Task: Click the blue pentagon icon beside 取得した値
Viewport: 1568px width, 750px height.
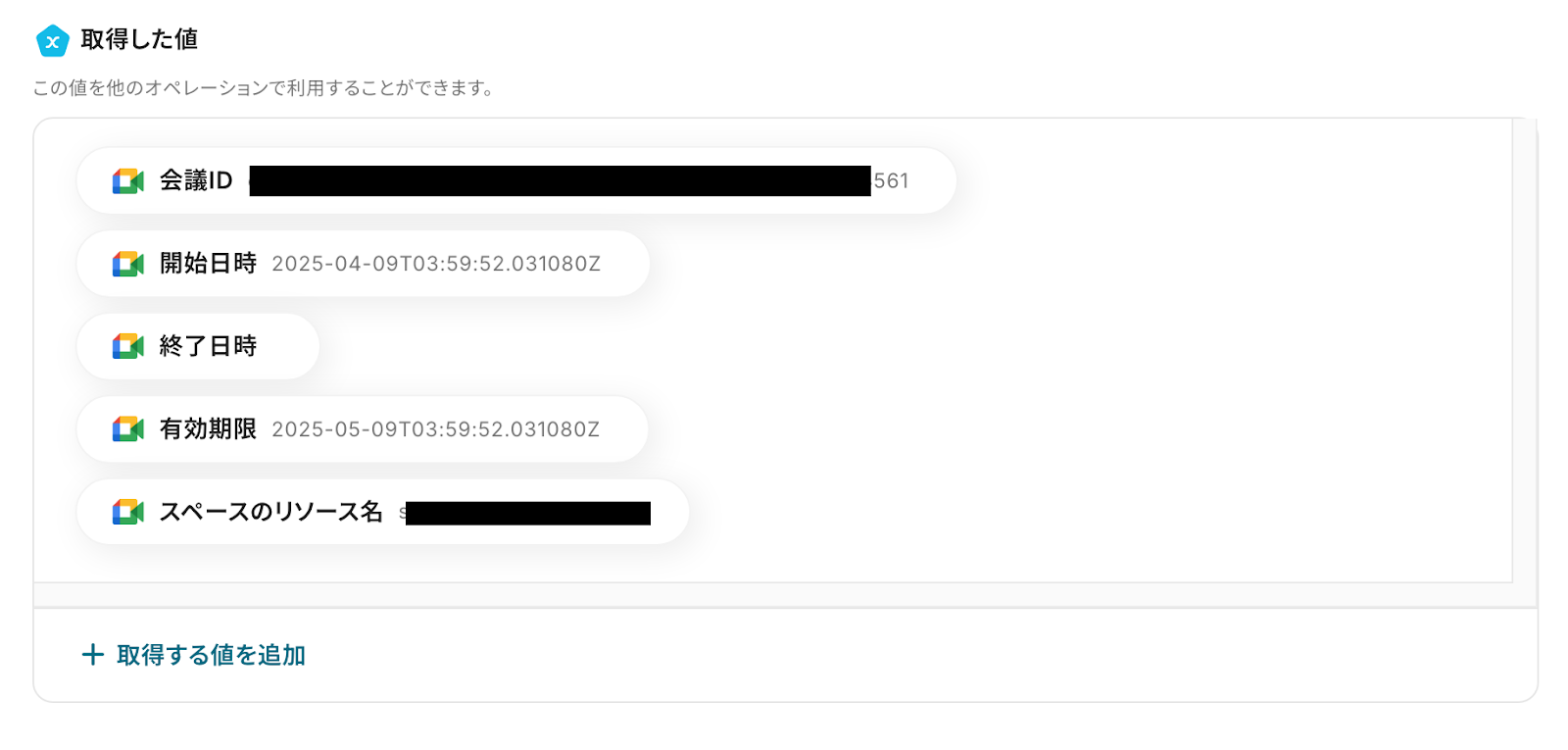Action: point(52,40)
